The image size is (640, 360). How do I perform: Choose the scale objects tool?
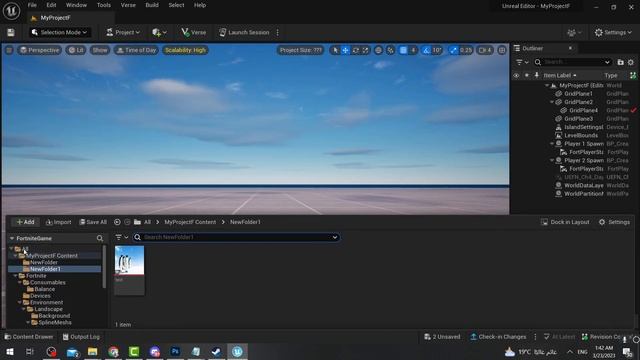pos(365,50)
